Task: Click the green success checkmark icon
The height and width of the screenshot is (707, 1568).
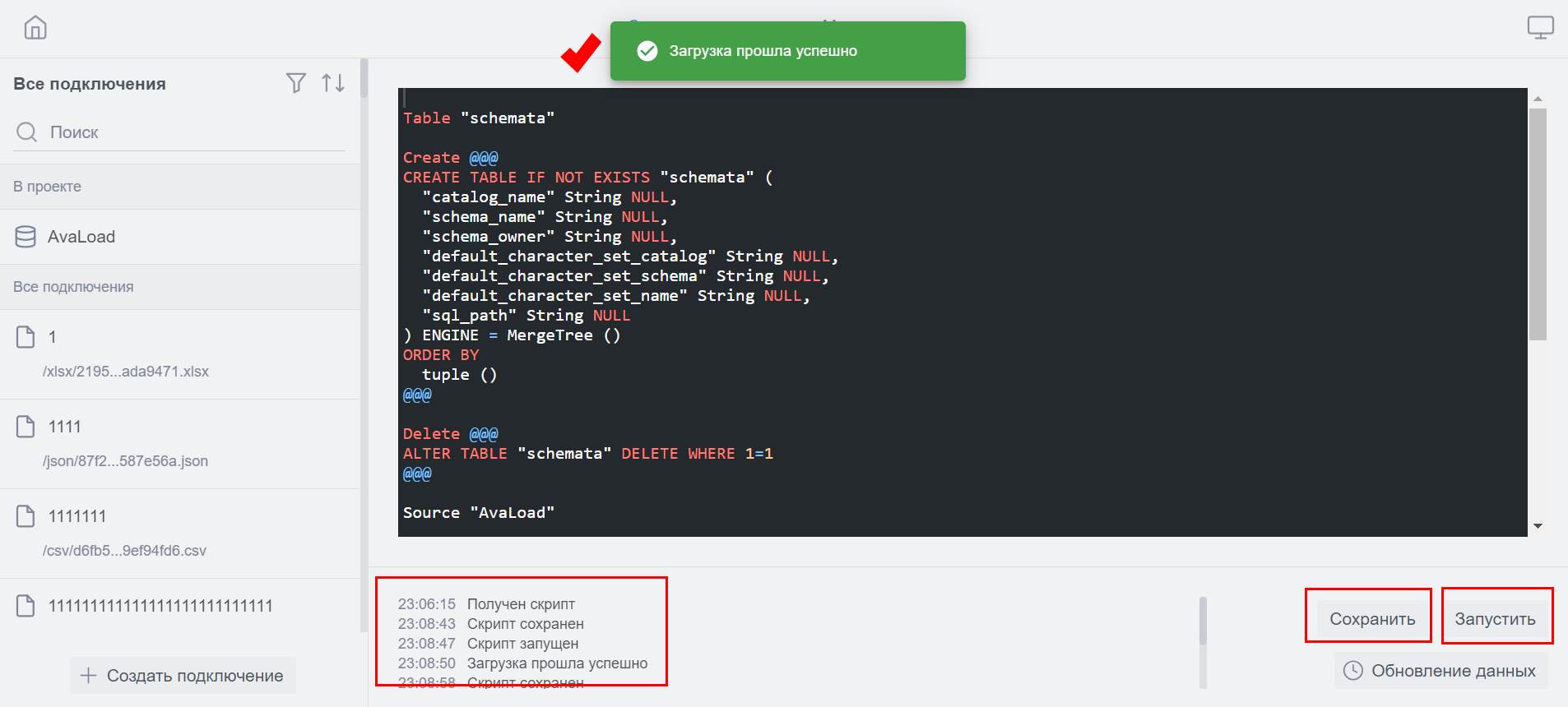Action: click(647, 51)
